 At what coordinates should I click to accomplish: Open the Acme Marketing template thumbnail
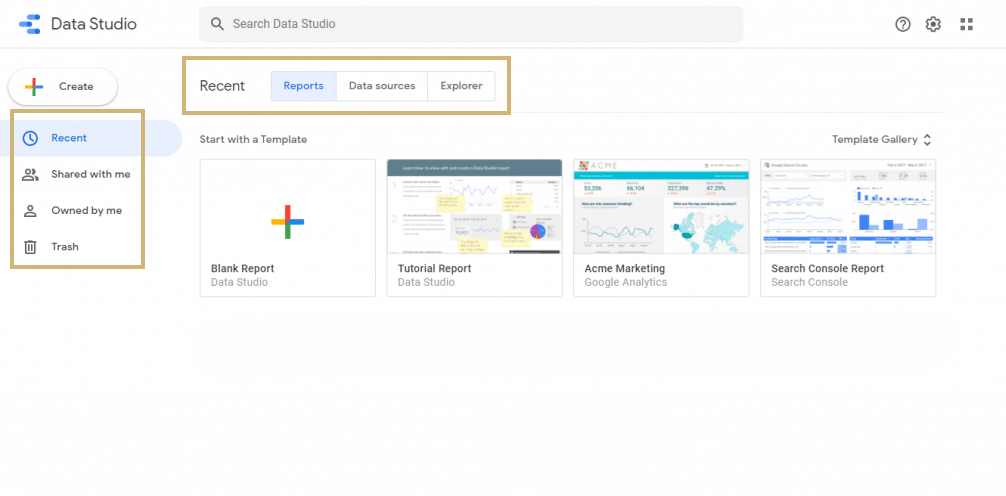(x=661, y=207)
